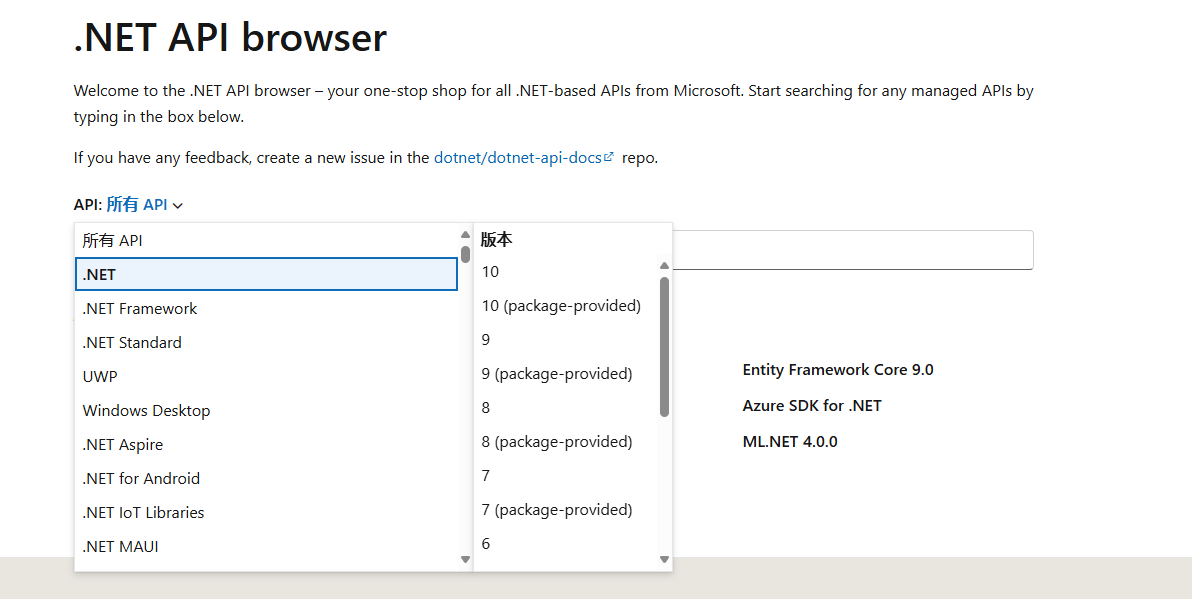Open 'Entity Framework Core 9.0' quick link
This screenshot has width=1192, height=599.
click(838, 370)
